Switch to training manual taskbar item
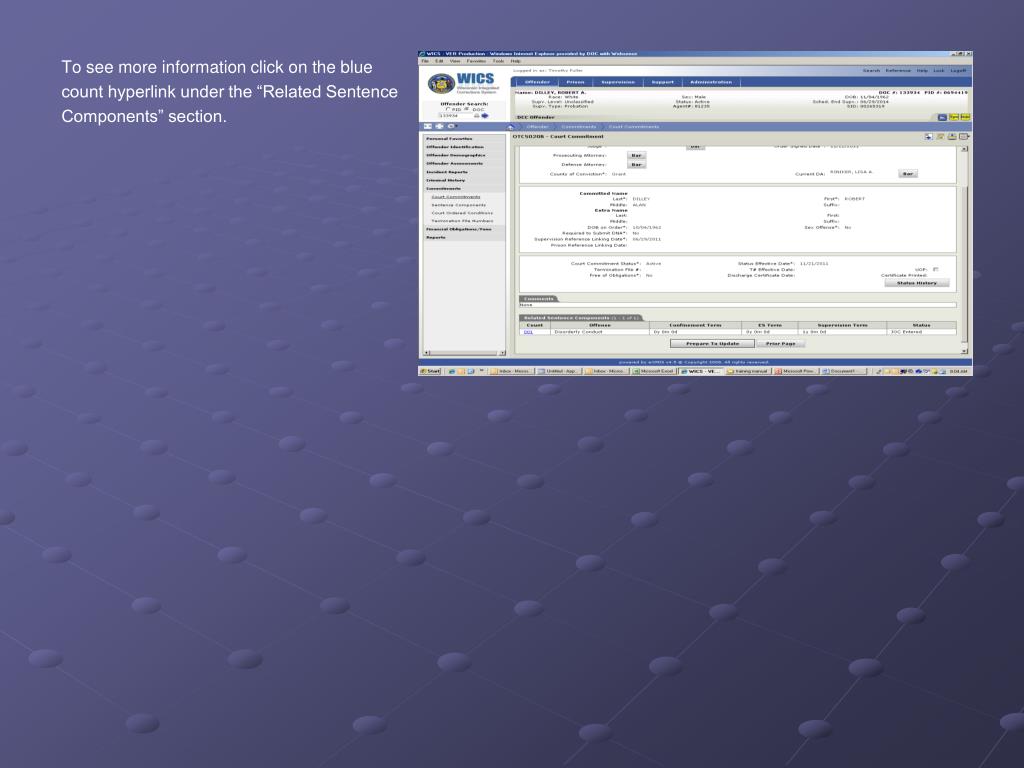Image resolution: width=1024 pixels, height=768 pixels. tap(748, 371)
